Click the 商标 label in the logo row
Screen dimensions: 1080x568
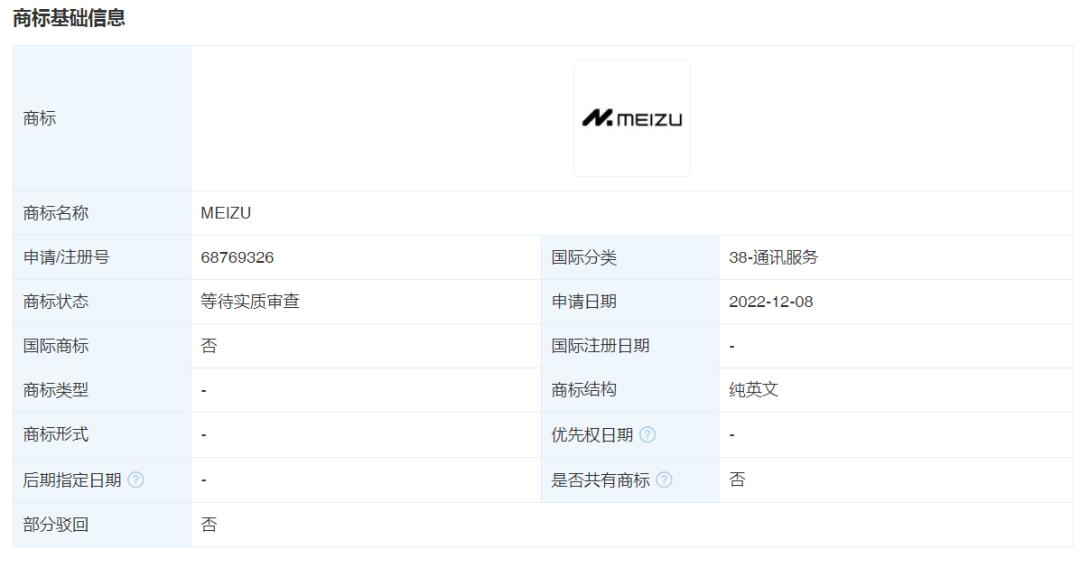point(39,118)
